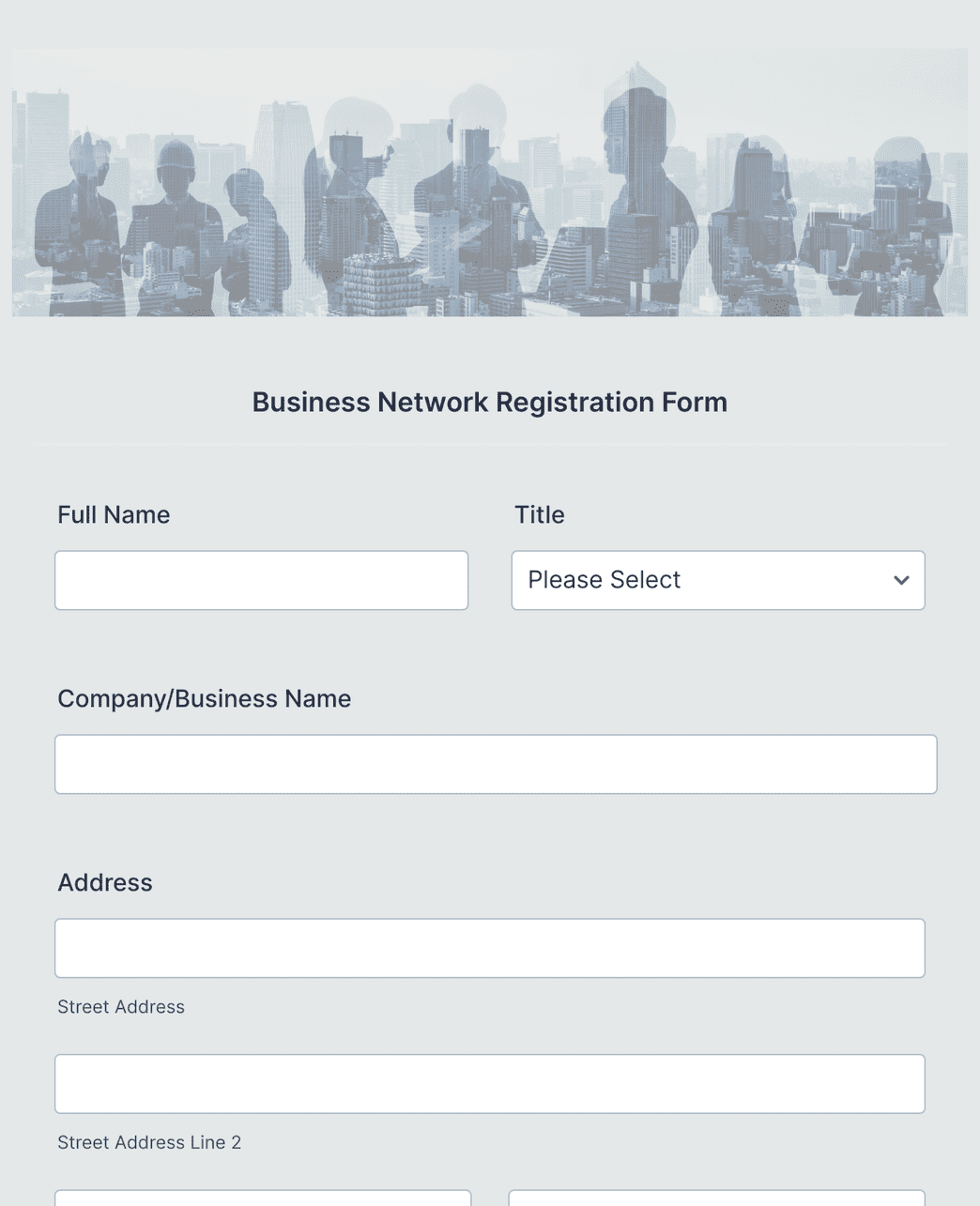The width and height of the screenshot is (980, 1206).
Task: Click the Street Address Line 2 sublabel
Action: [149, 1142]
